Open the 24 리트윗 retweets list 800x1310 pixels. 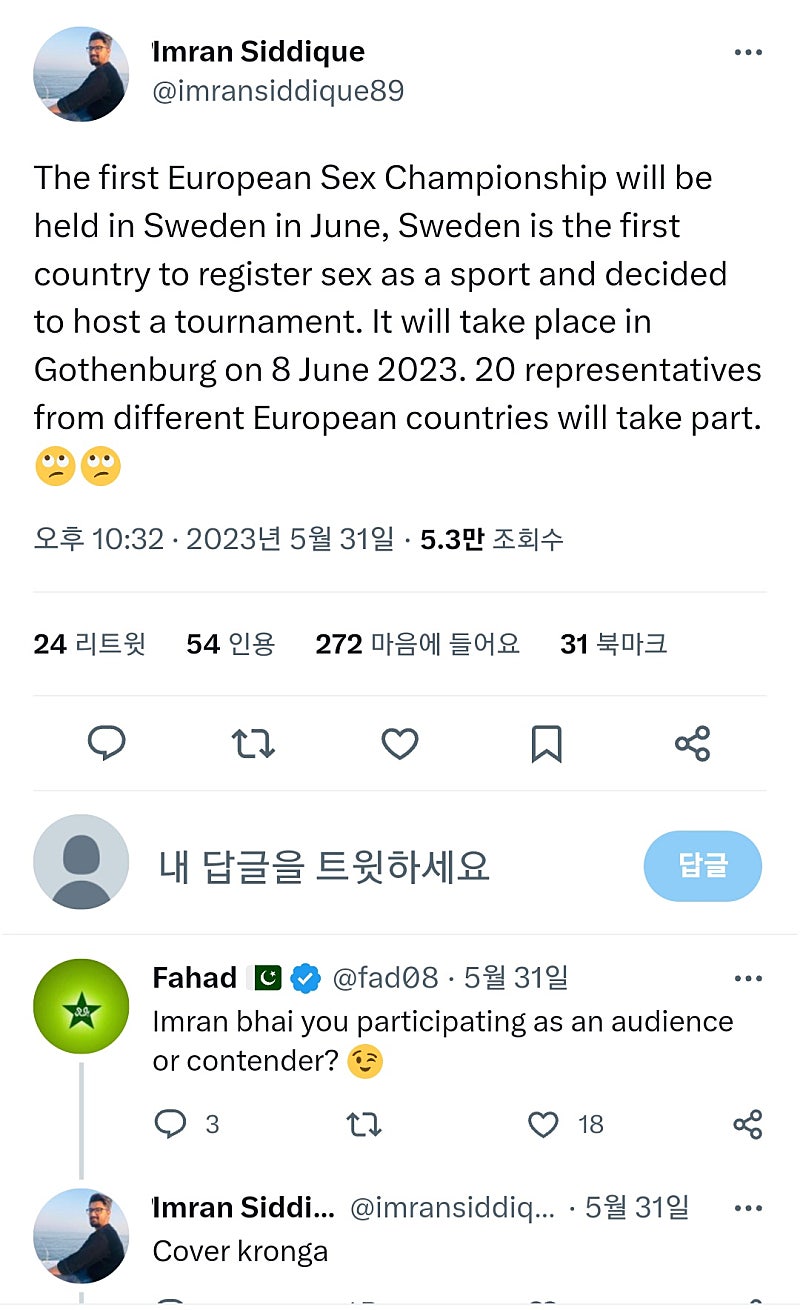pos(89,644)
